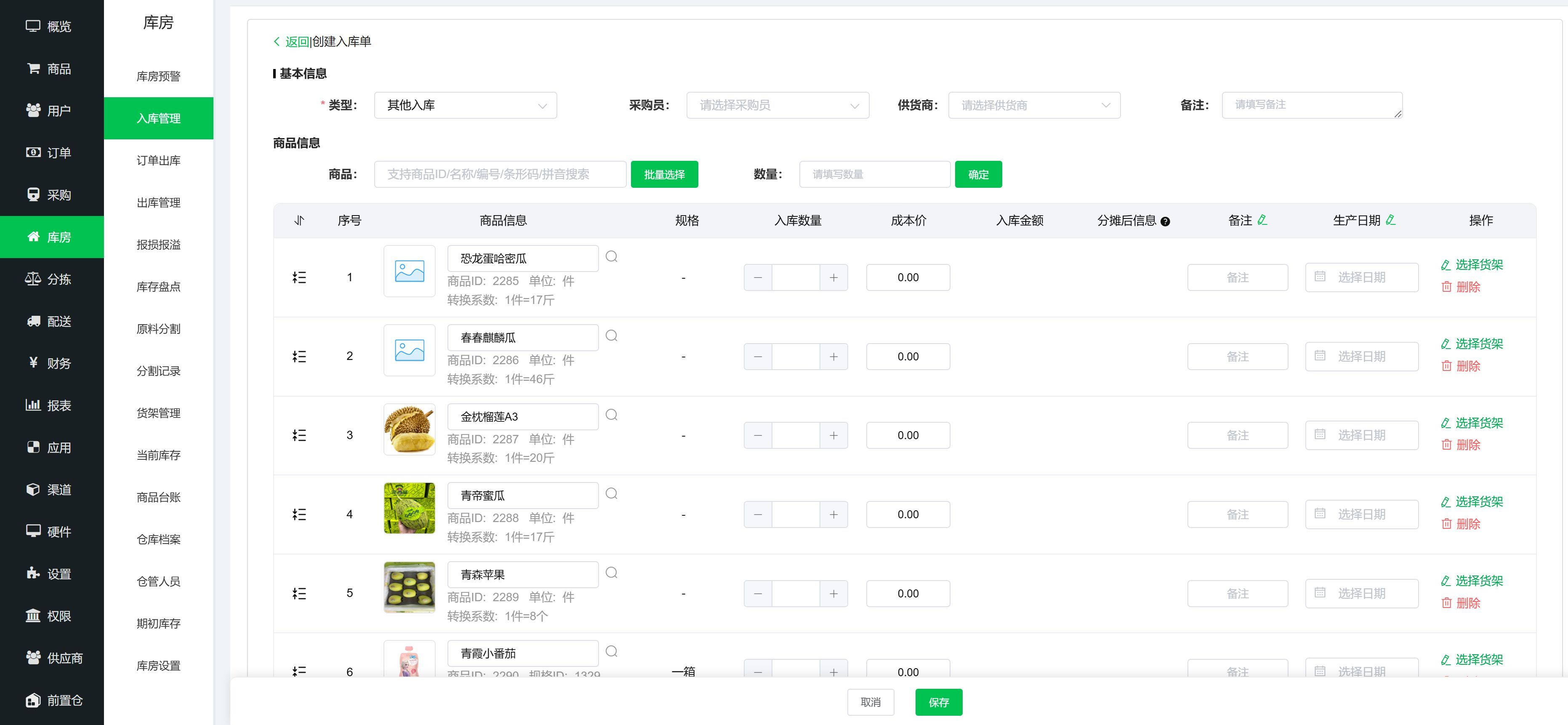Open the 采购员 selection dropdown
The image size is (1568, 725).
click(777, 105)
